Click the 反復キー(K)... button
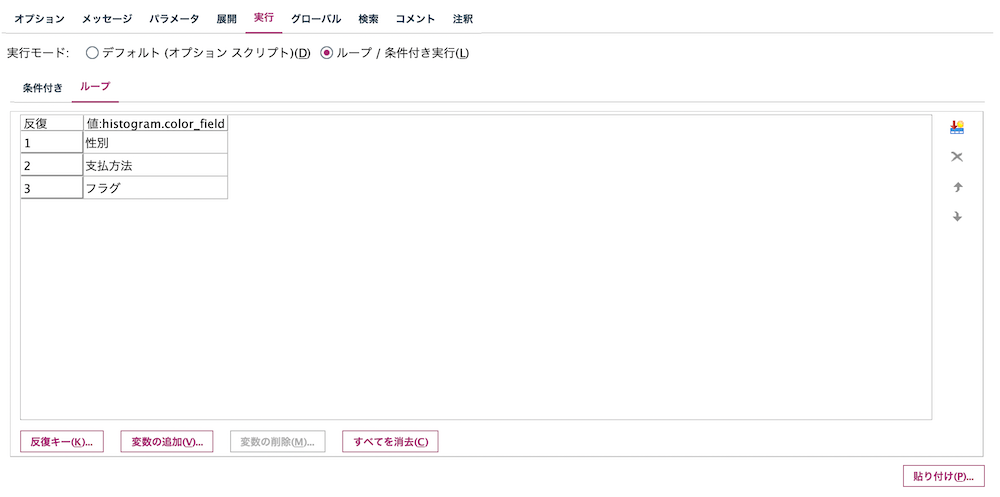 click(x=62, y=441)
